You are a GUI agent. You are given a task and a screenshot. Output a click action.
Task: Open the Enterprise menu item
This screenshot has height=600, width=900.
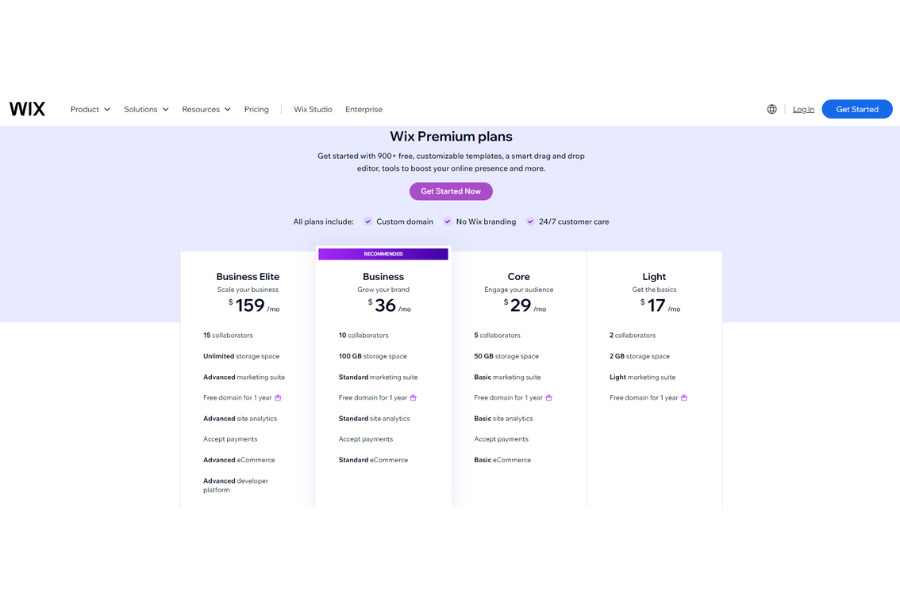364,109
